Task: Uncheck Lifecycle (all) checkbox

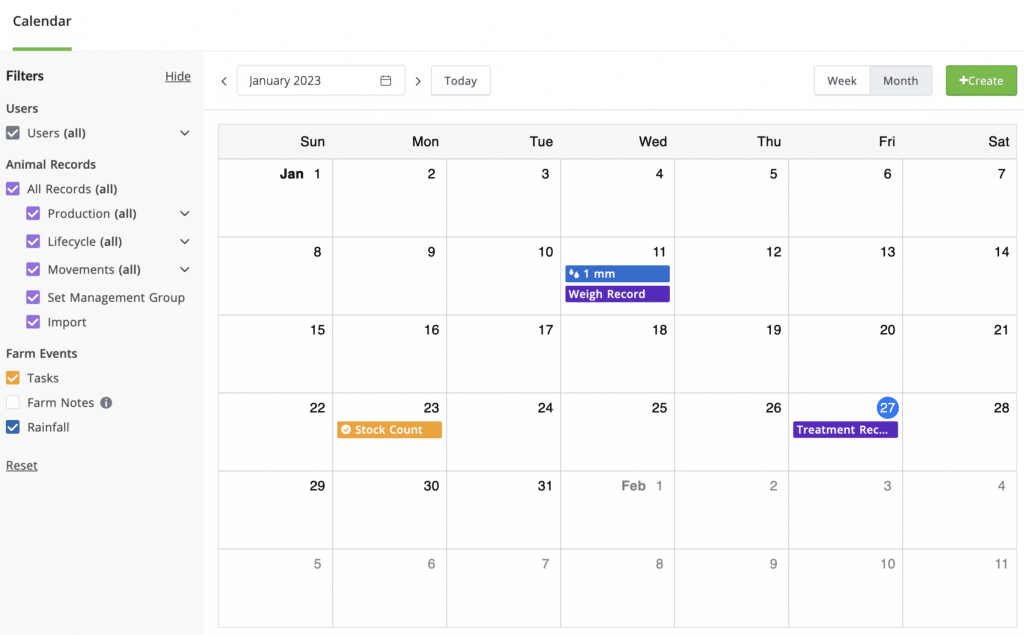Action: point(33,241)
